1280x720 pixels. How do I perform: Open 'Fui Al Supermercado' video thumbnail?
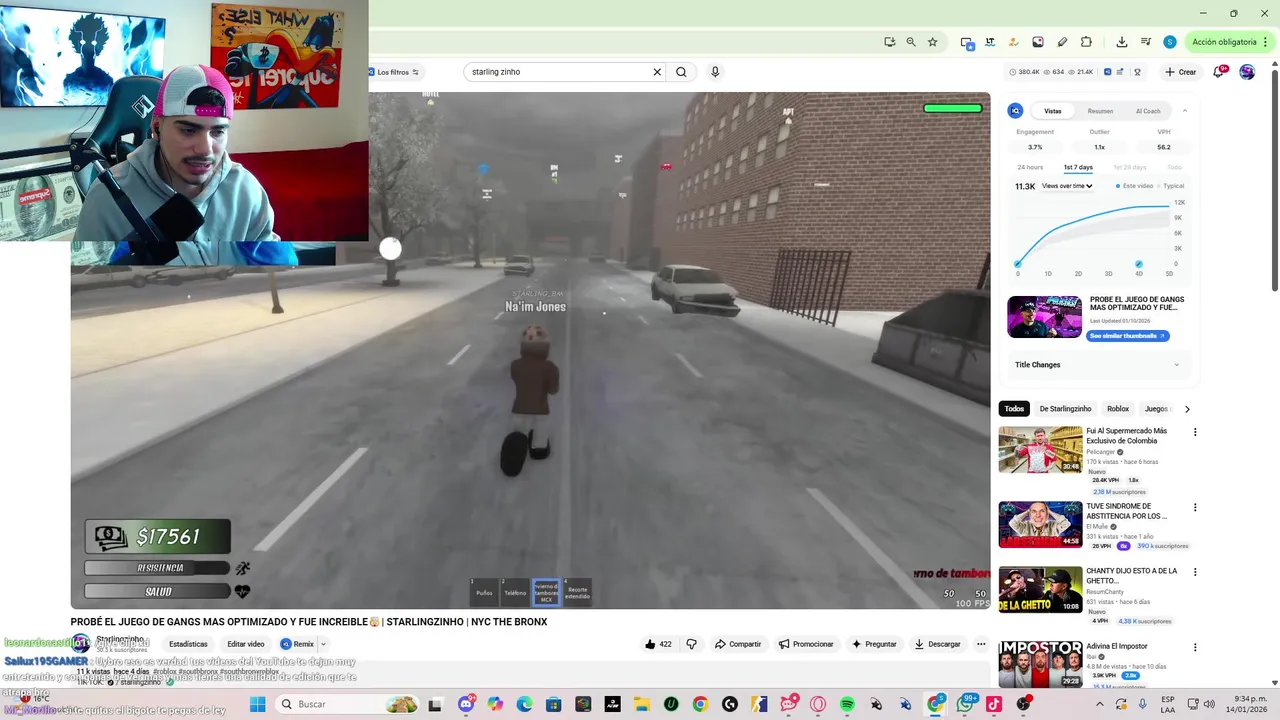click(x=1040, y=450)
